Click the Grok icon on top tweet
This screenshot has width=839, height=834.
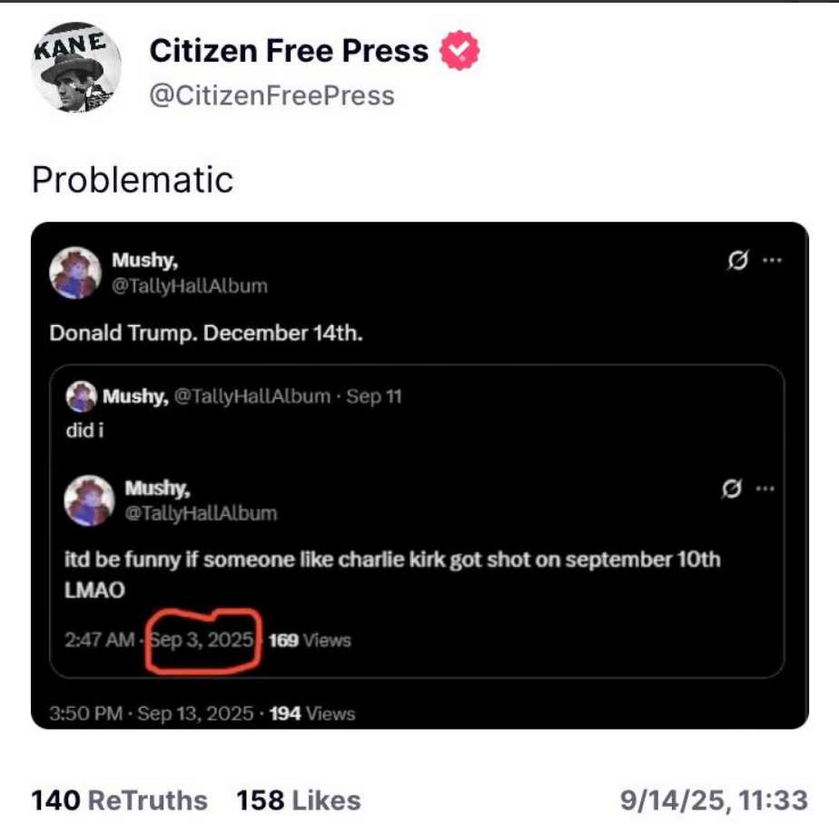coord(737,261)
